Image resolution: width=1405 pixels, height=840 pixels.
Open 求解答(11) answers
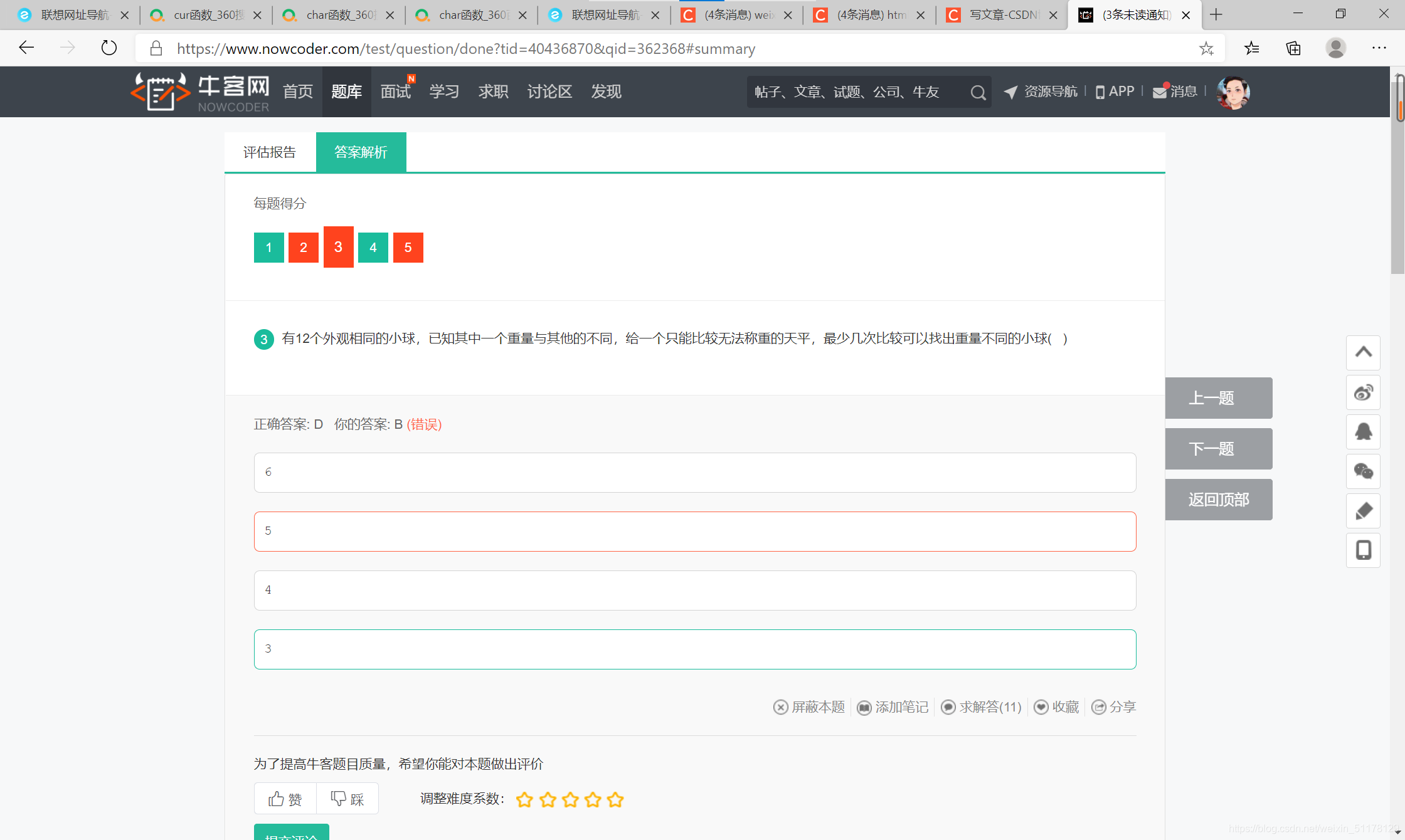(x=982, y=707)
